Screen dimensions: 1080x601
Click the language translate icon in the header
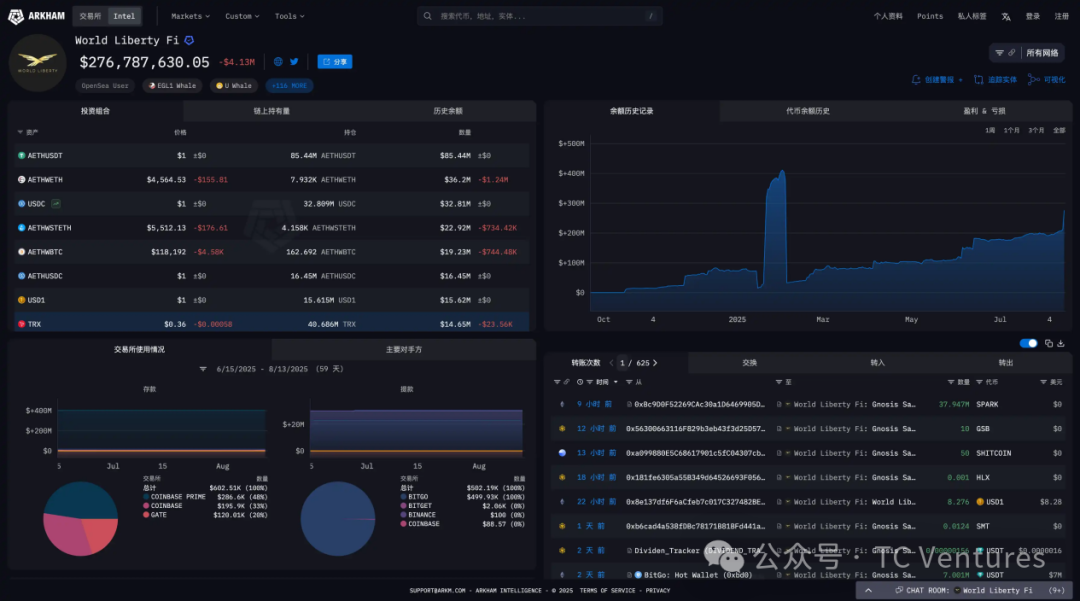point(1006,17)
